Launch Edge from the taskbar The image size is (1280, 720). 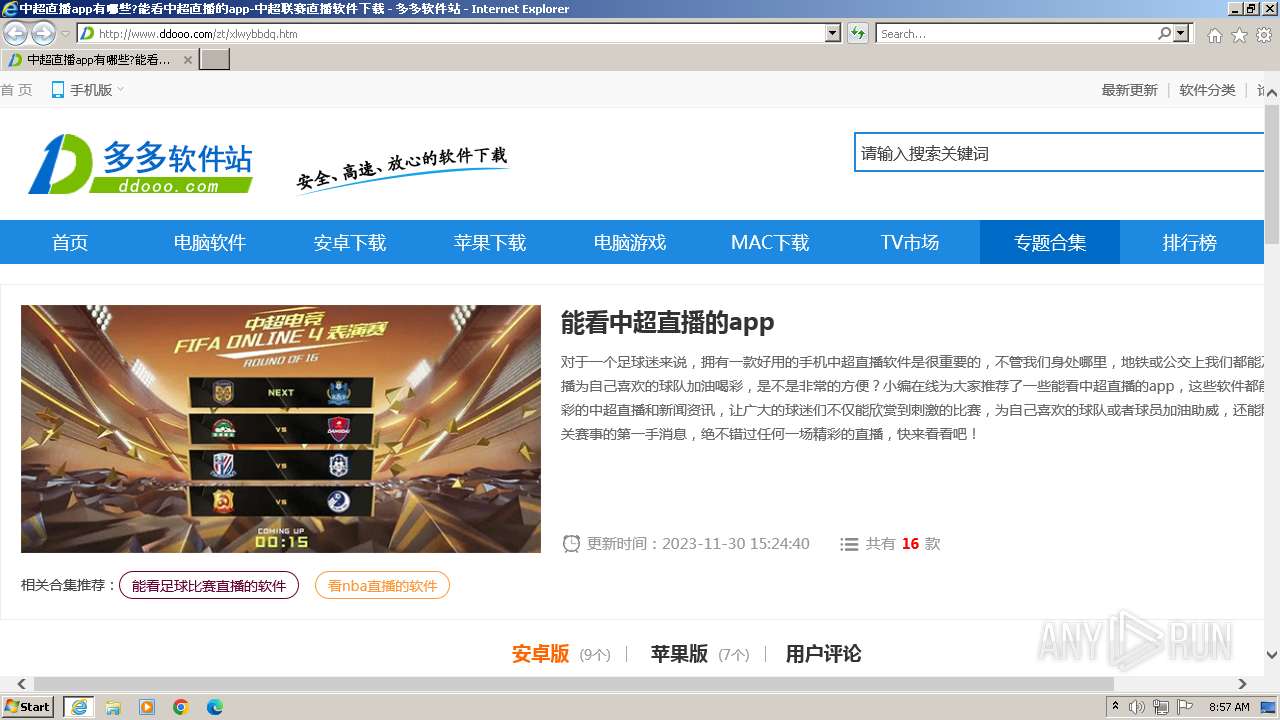pyautogui.click(x=215, y=707)
